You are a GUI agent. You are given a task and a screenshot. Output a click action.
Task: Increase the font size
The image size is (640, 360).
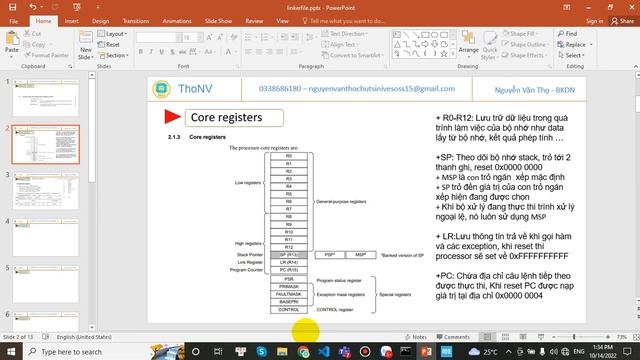click(209, 38)
